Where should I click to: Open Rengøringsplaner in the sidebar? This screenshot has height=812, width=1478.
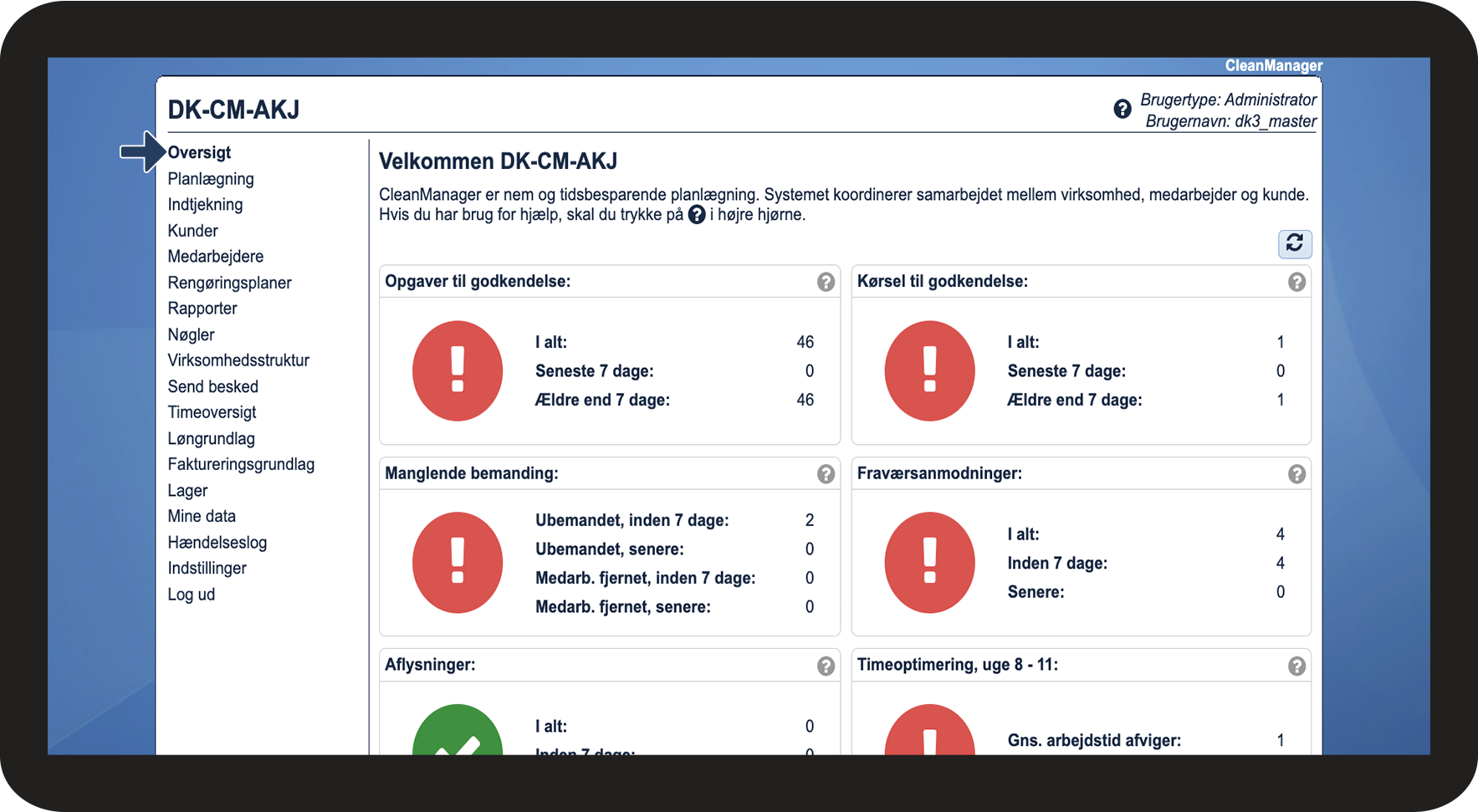pos(230,283)
